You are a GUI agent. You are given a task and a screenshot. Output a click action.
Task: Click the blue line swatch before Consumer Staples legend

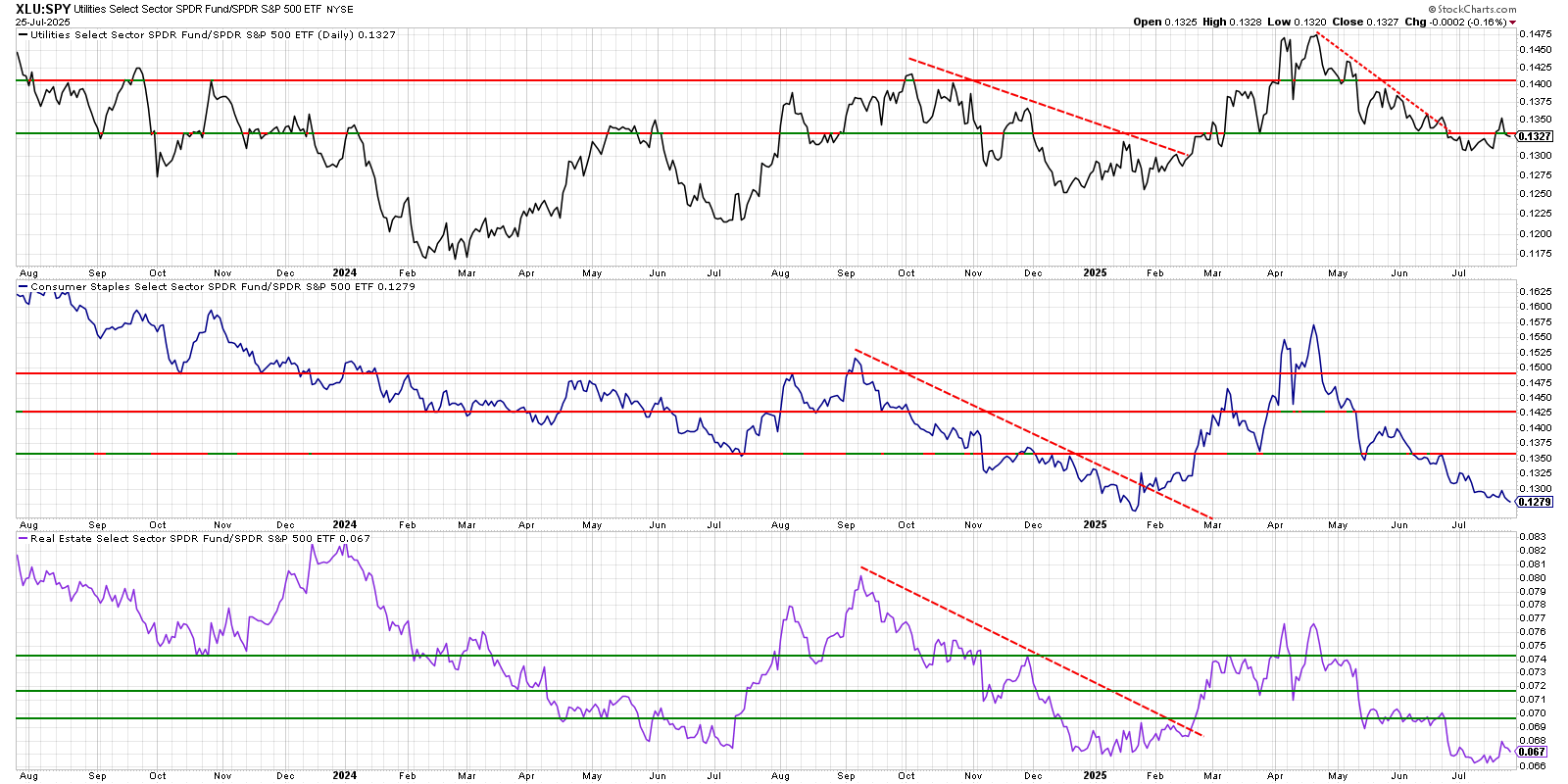24,287
